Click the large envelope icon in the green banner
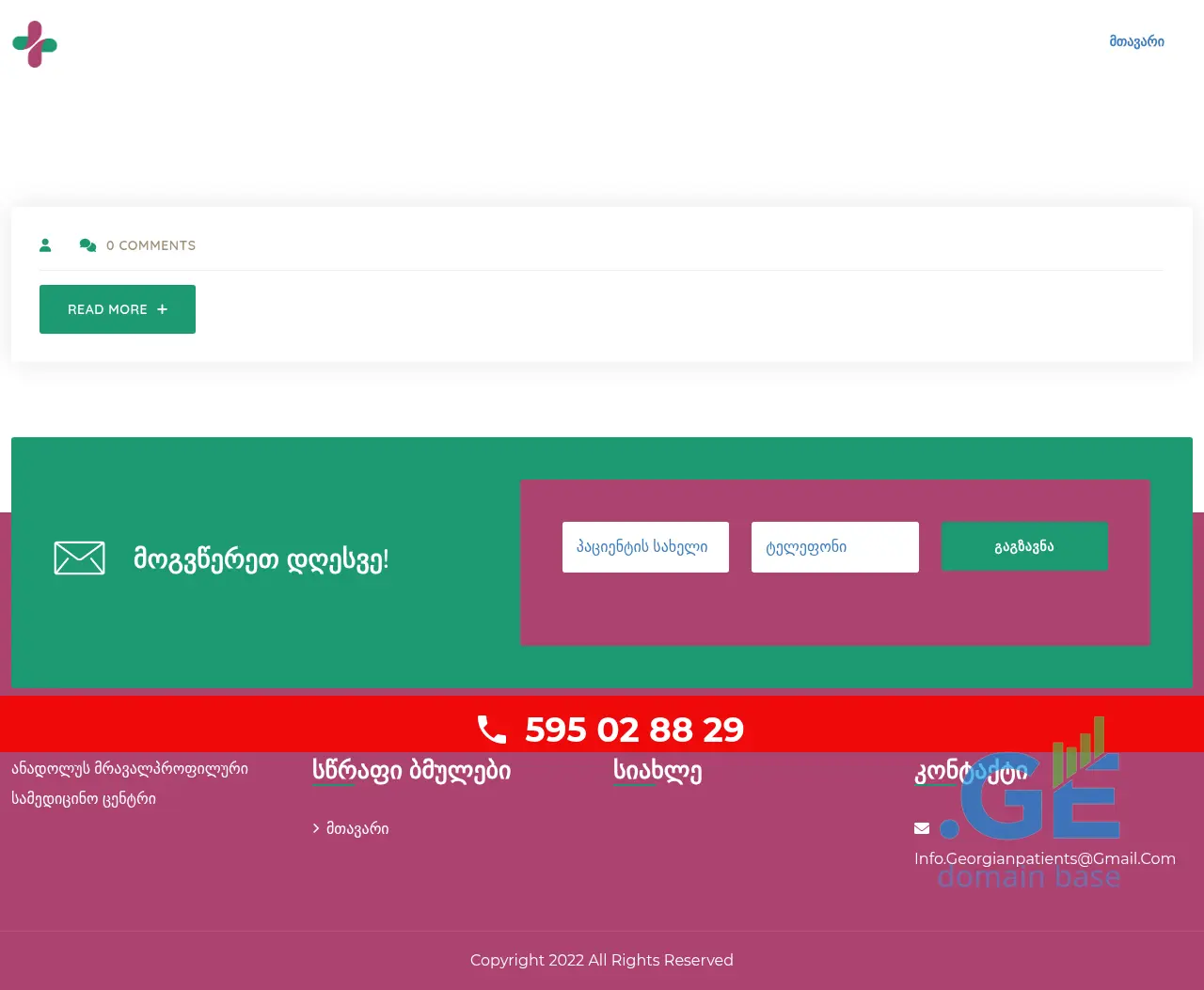 [79, 558]
